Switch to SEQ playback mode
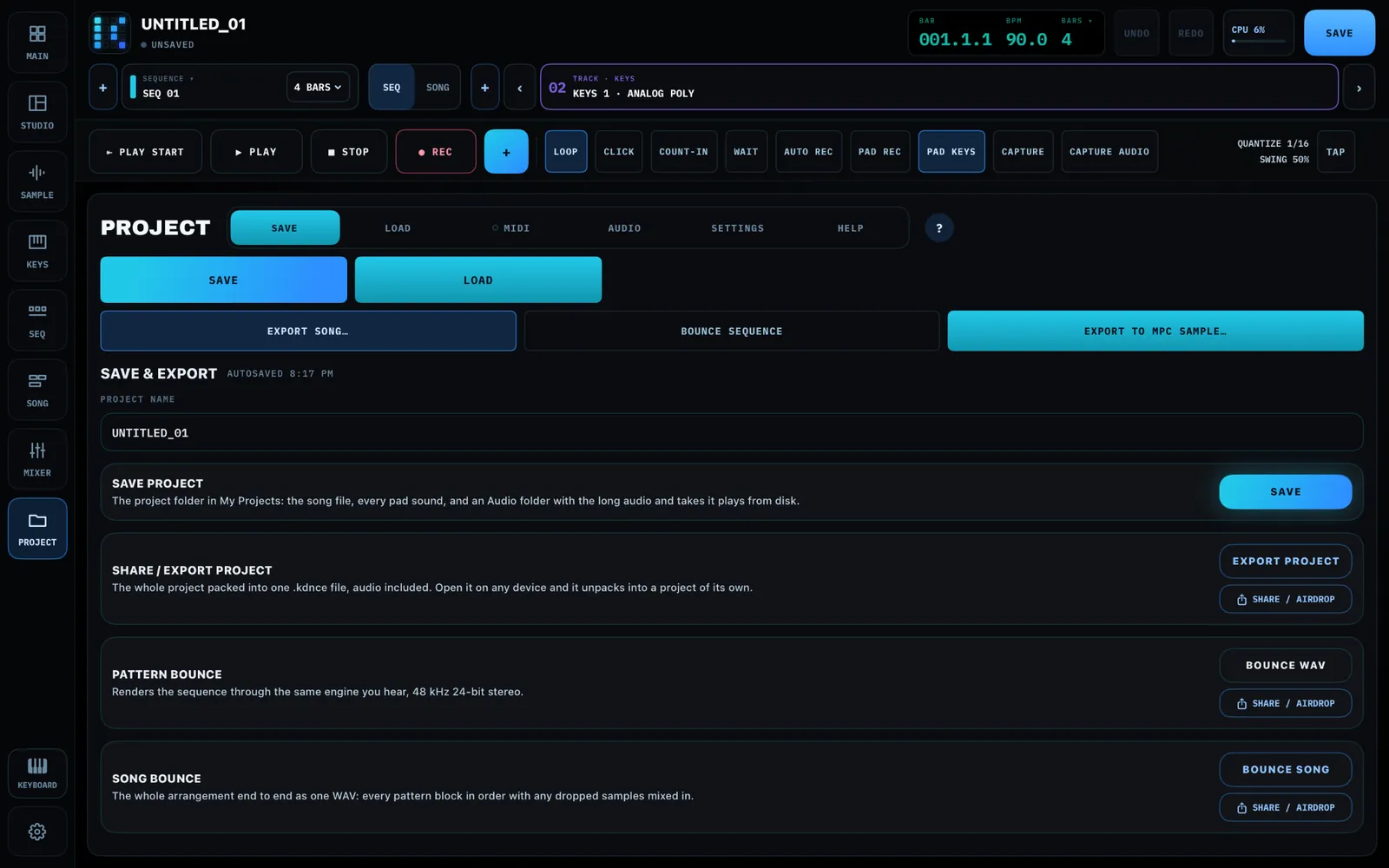 coord(392,88)
